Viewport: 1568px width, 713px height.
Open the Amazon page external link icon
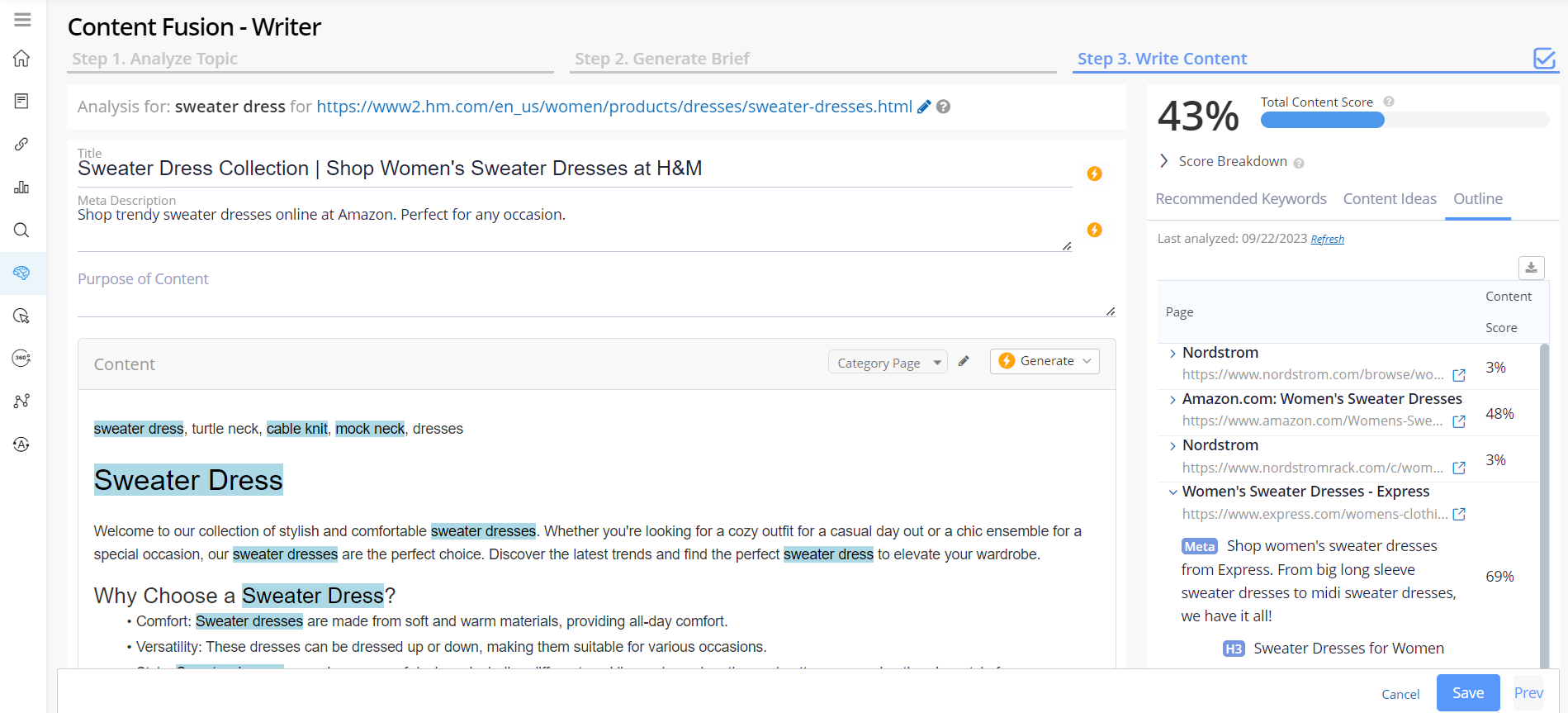coord(1459,421)
